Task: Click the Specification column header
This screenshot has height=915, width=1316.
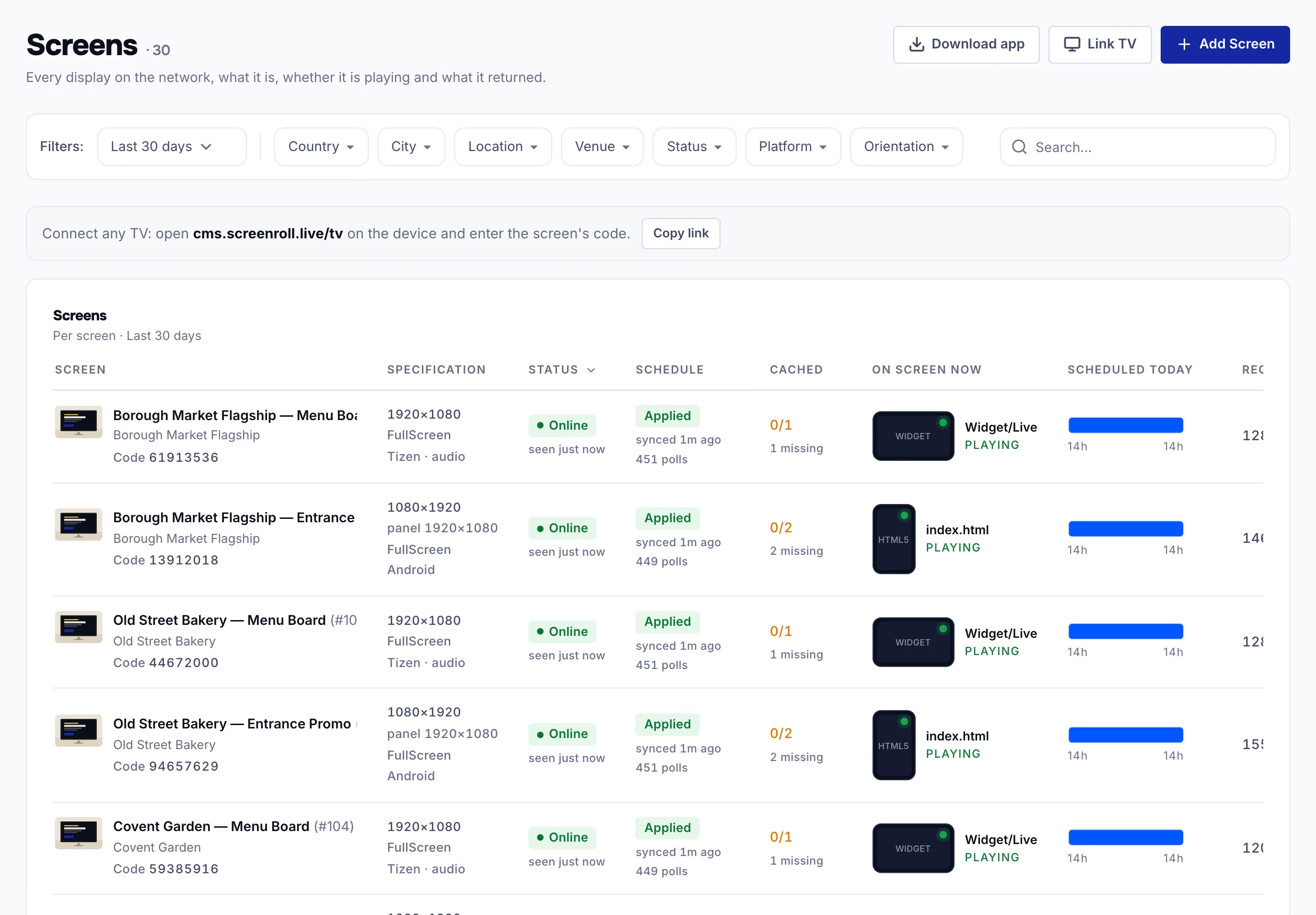Action: coord(436,370)
